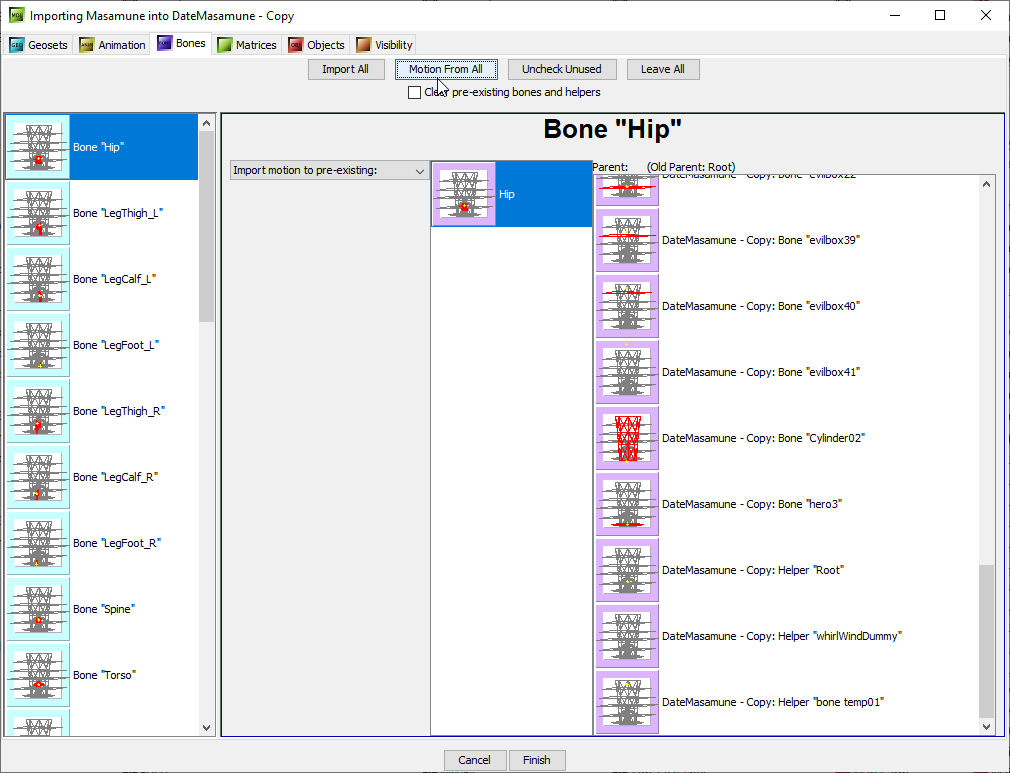Click the evilbox40 parent bone thumbnail
1010x773 pixels.
point(627,306)
